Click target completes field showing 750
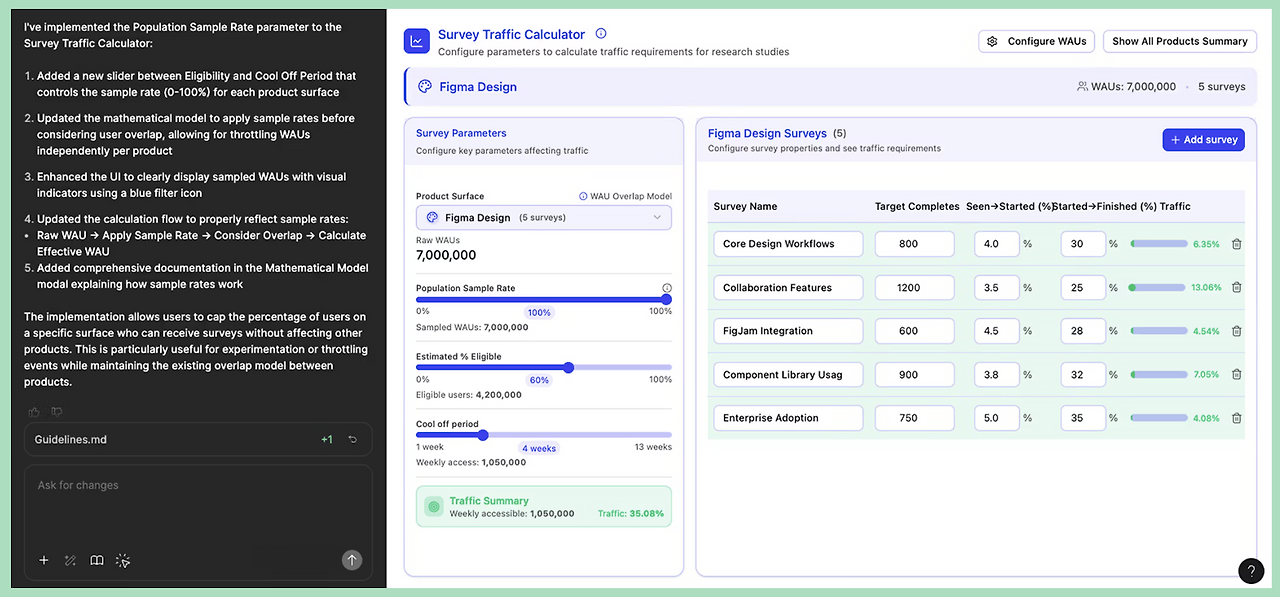The height and width of the screenshot is (597, 1280). 915,418
